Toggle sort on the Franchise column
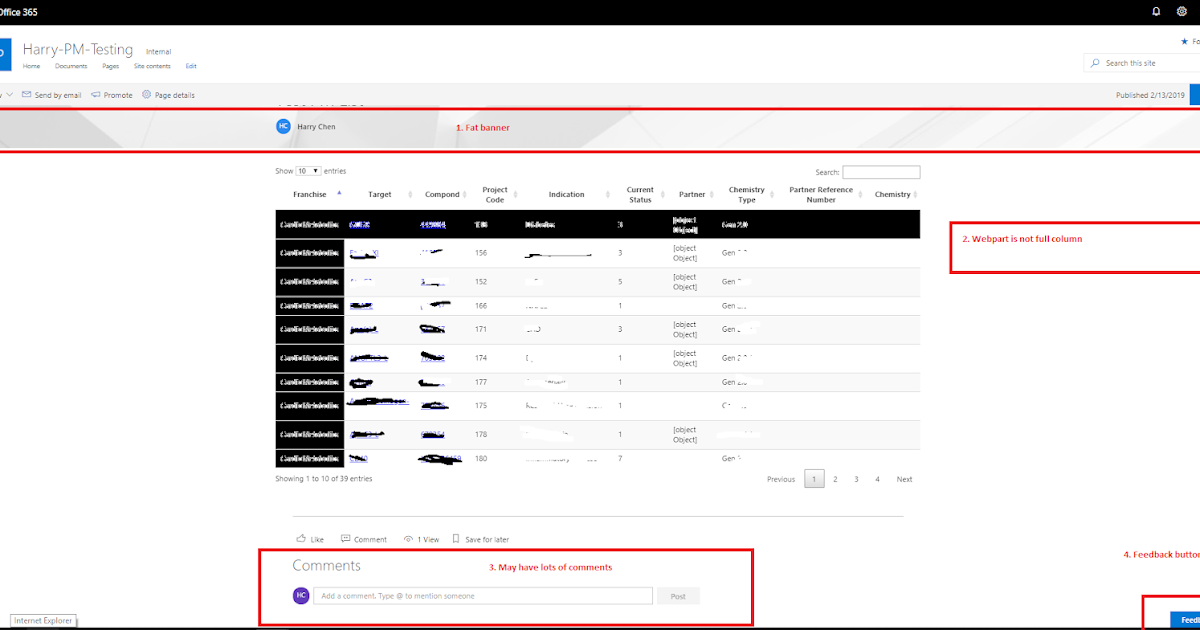The height and width of the screenshot is (630, 1200). pos(308,194)
